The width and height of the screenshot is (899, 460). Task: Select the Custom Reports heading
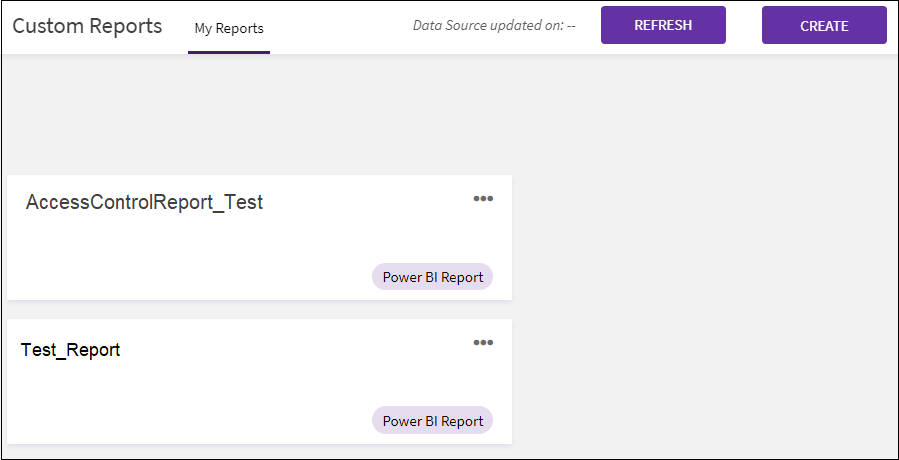point(87,26)
